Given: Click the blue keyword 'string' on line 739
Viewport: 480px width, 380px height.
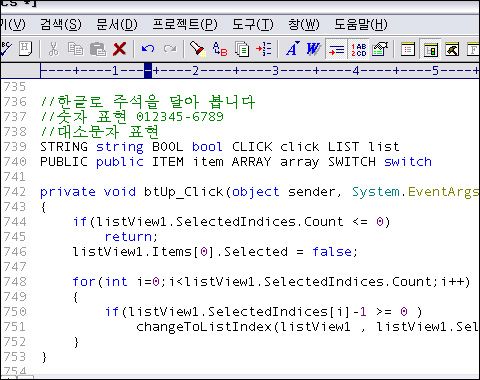Looking at the screenshot, I should (x=120, y=147).
